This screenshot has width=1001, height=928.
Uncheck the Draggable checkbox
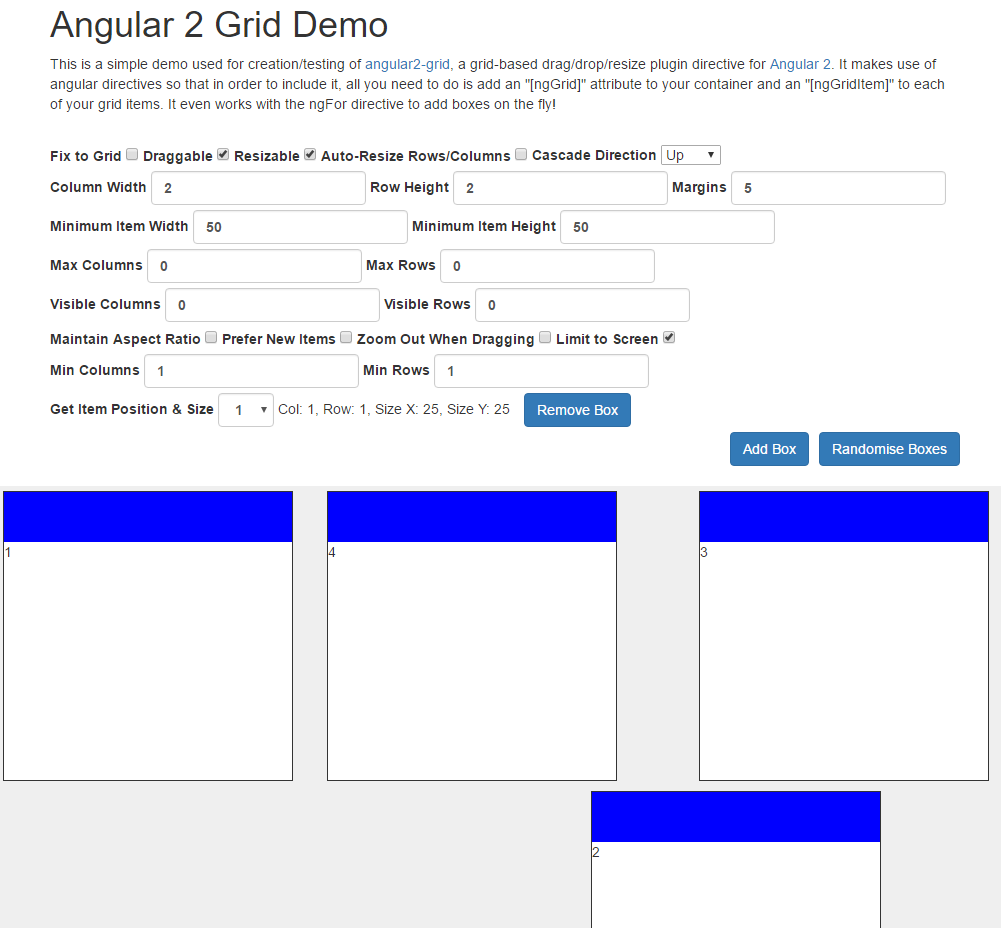(x=223, y=154)
